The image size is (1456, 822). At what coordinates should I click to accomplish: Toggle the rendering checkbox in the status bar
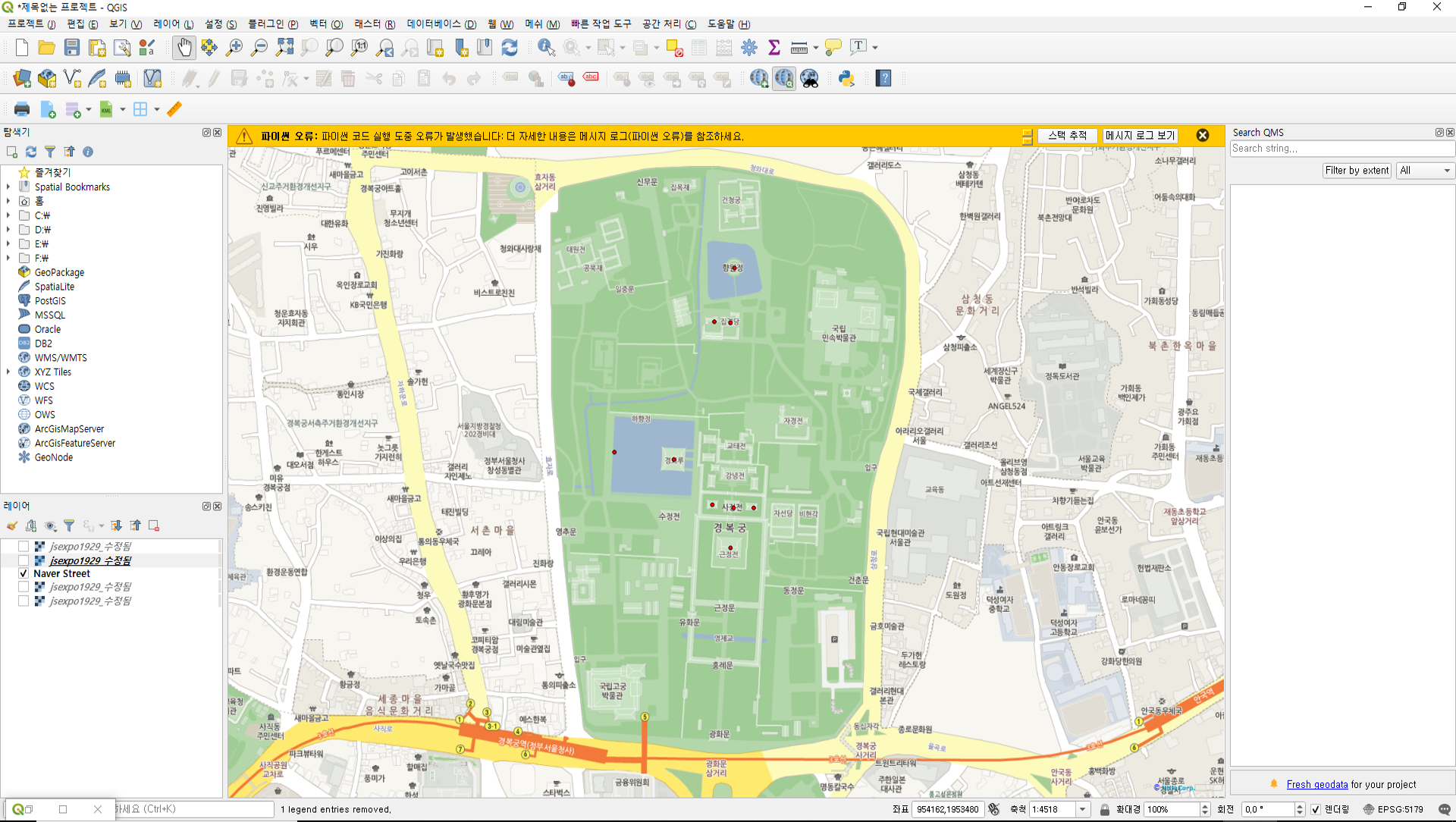point(1316,809)
